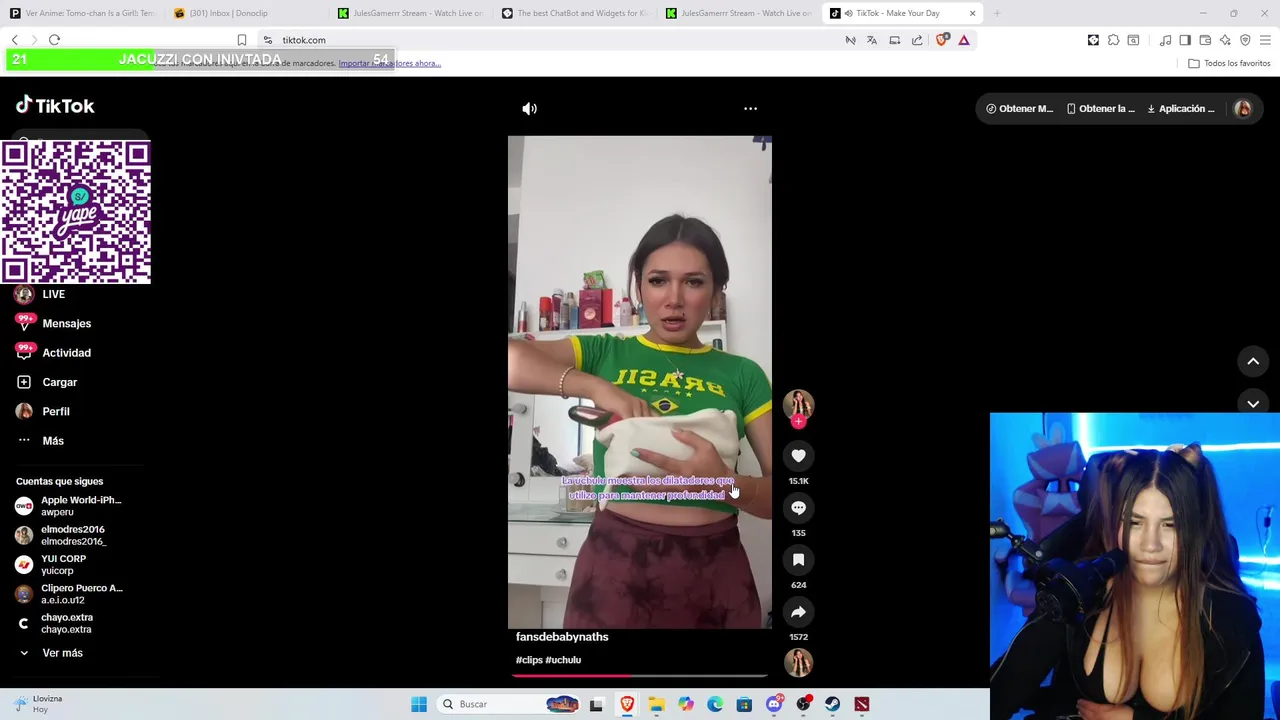Open the profile avatar in TikTok header
The width and height of the screenshot is (1280, 720).
click(1243, 109)
